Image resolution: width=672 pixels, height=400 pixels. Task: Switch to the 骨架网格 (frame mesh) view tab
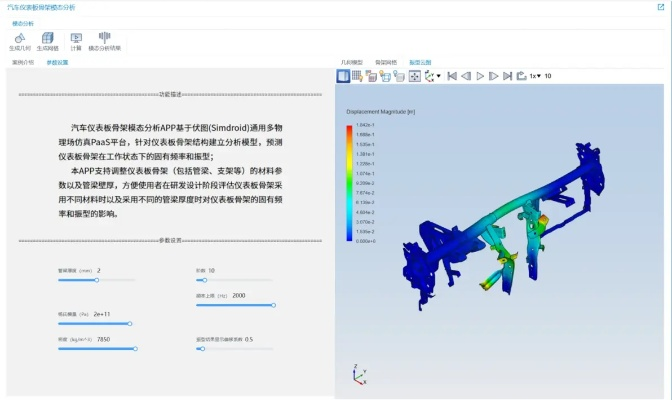(386, 63)
